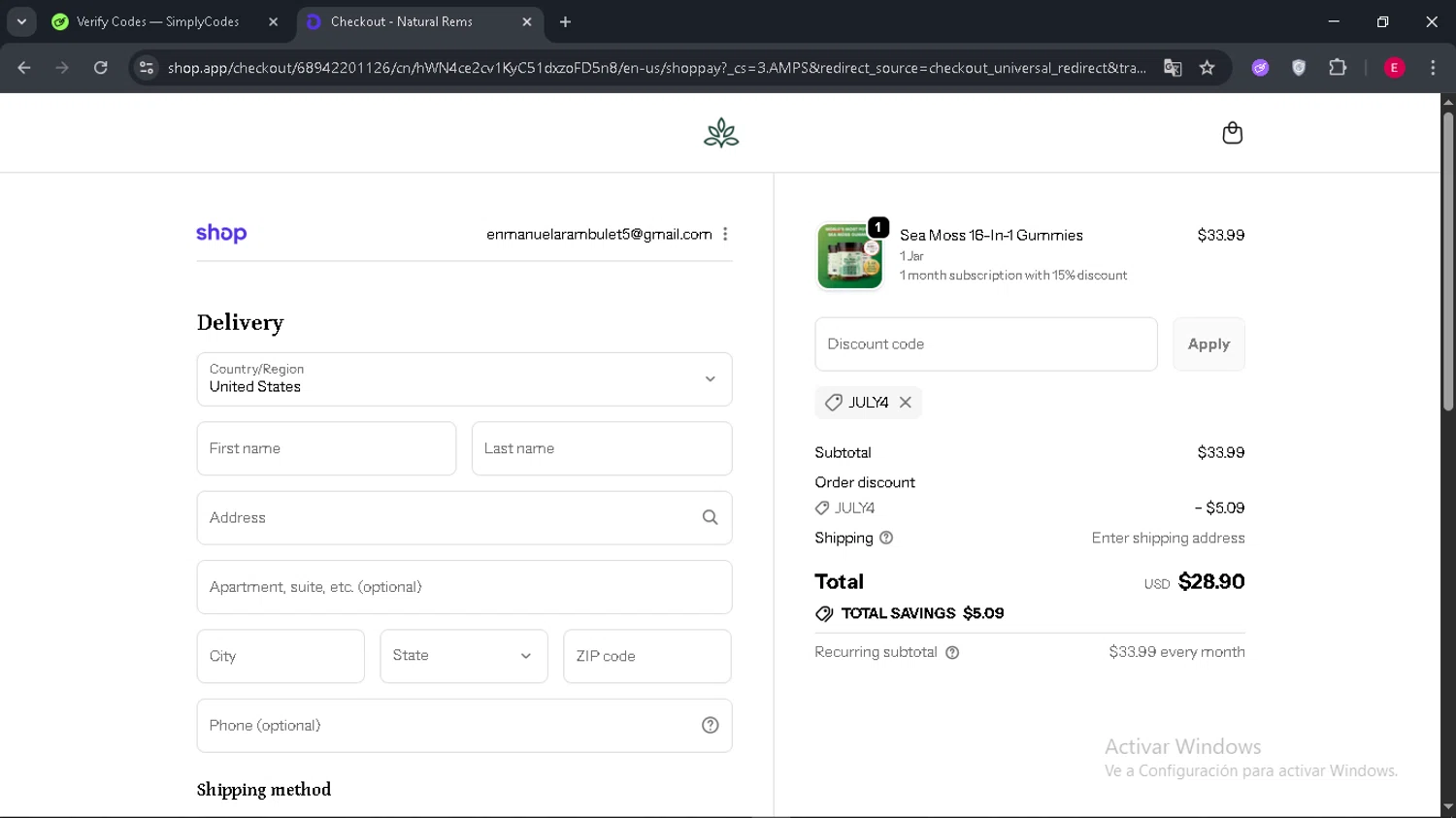Open the tab search dropdown arrow
Viewport: 1456px width, 818px height.
(21, 21)
